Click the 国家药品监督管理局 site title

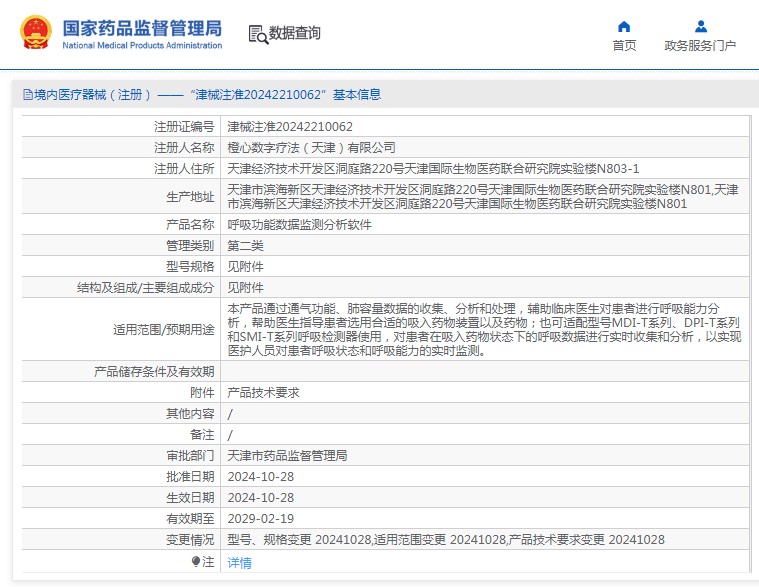coord(142,27)
